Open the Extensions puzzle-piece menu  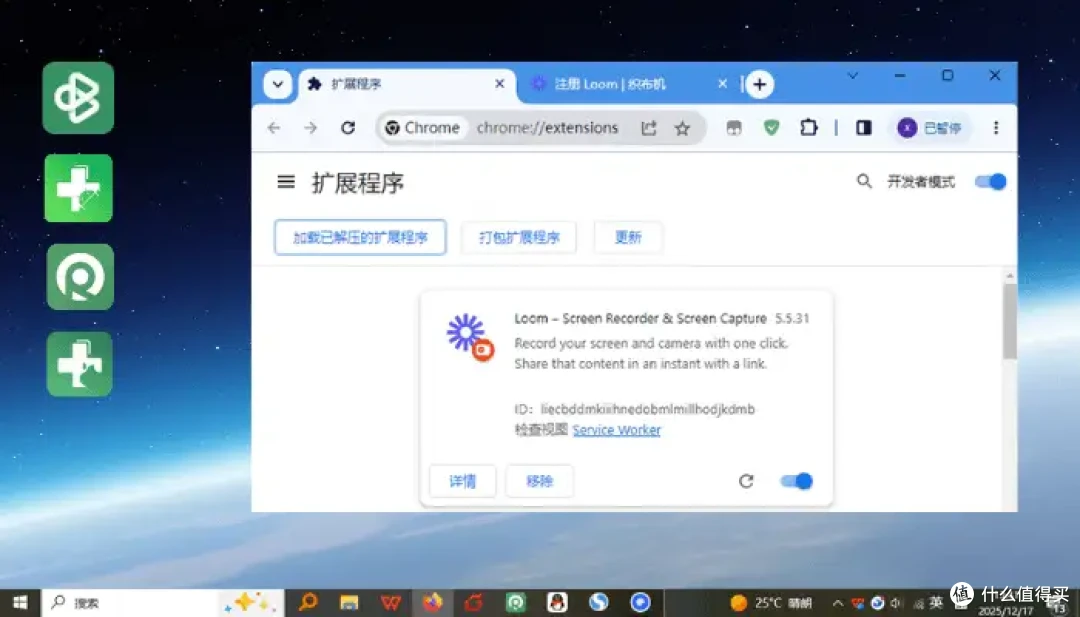[809, 127]
